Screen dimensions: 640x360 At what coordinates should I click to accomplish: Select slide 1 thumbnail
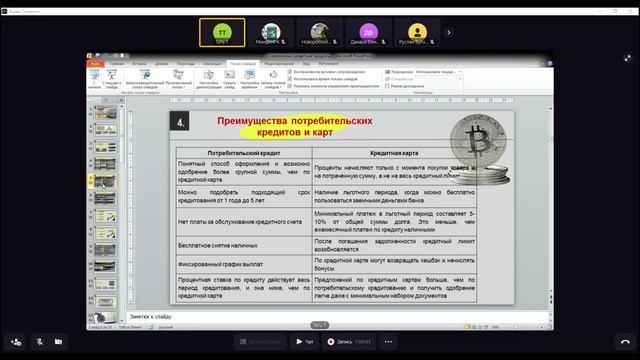click(x=105, y=112)
